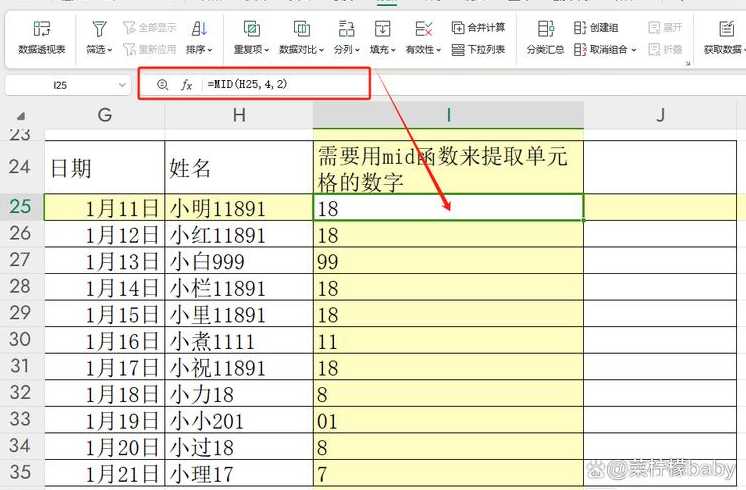Expand the 筛选 dropdown arrow
The image size is (746, 490).
click(110, 50)
